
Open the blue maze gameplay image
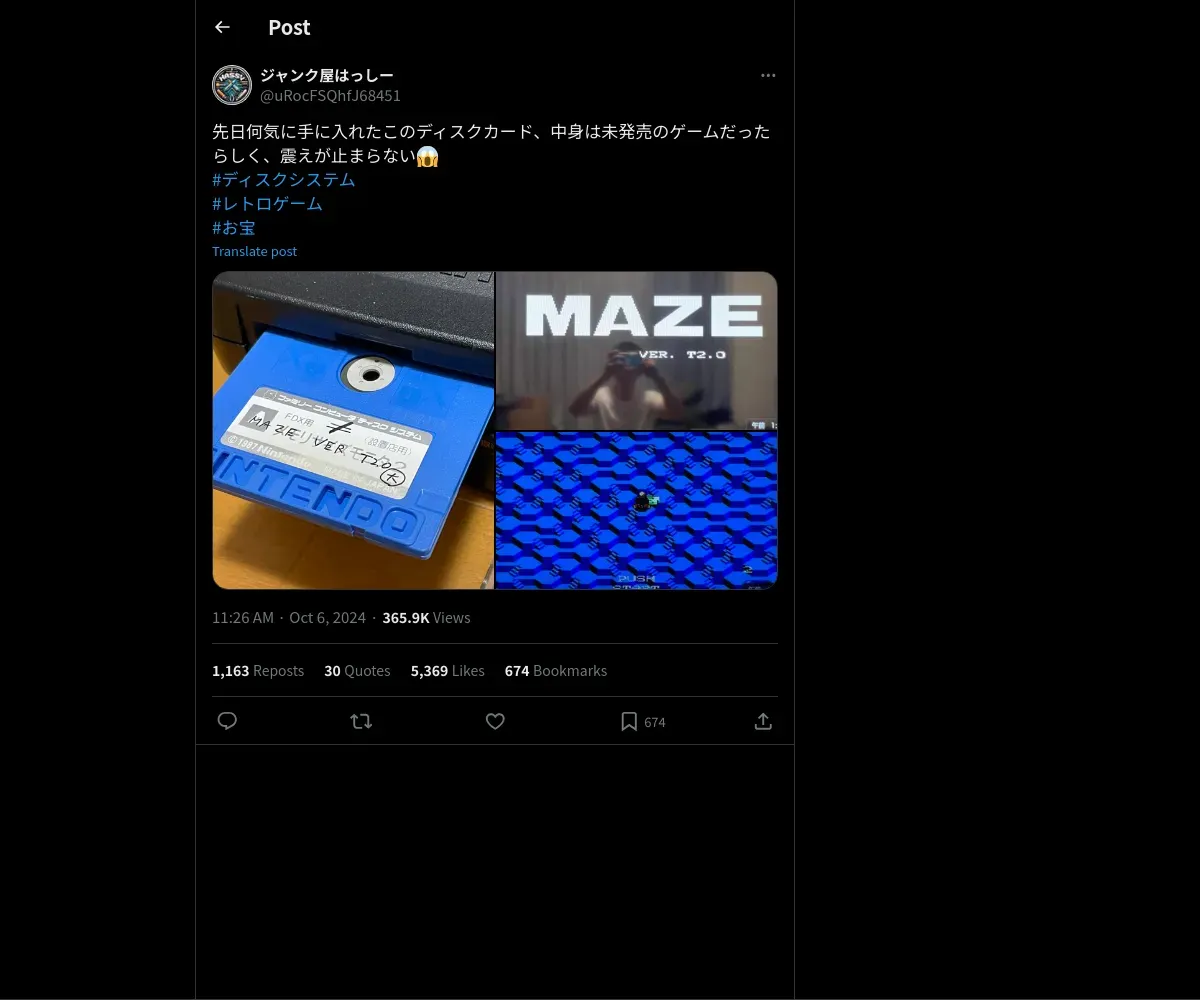(x=637, y=511)
